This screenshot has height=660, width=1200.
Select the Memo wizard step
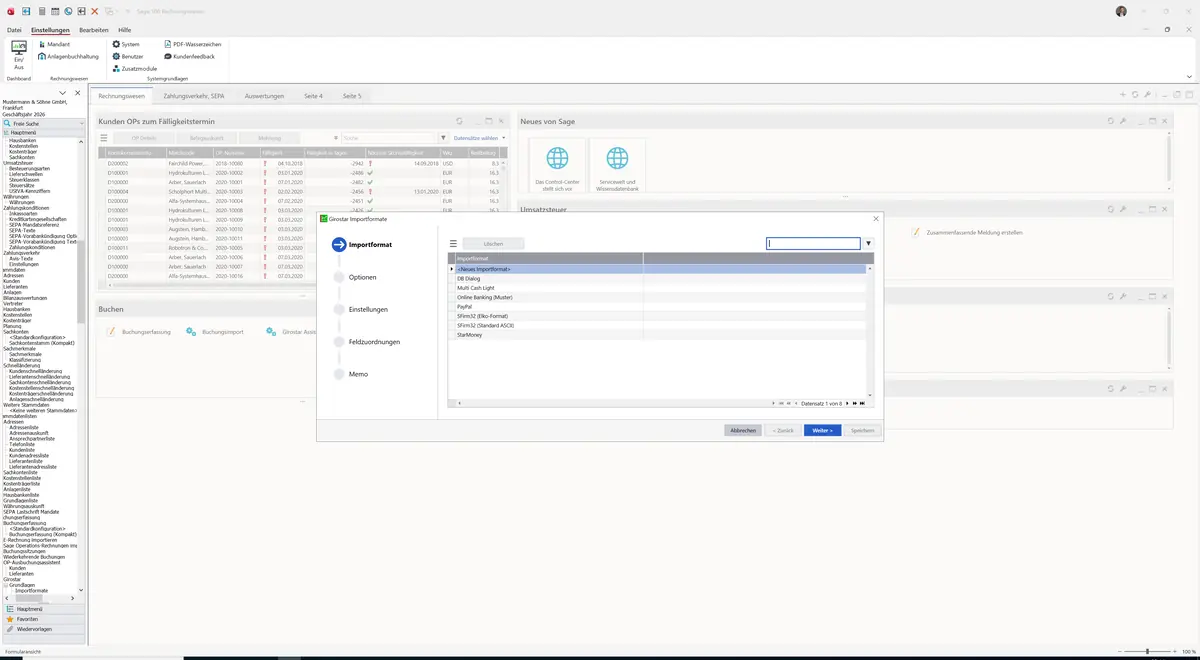point(351,374)
